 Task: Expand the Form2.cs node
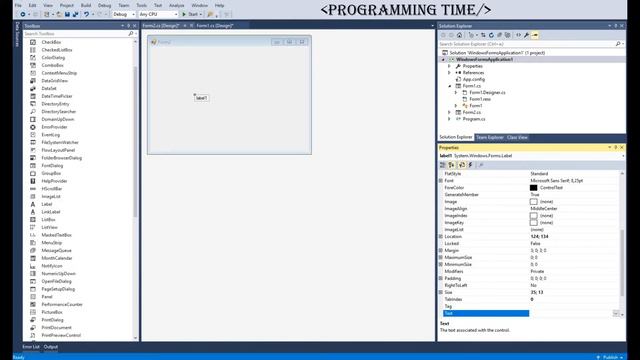[x=450, y=112]
